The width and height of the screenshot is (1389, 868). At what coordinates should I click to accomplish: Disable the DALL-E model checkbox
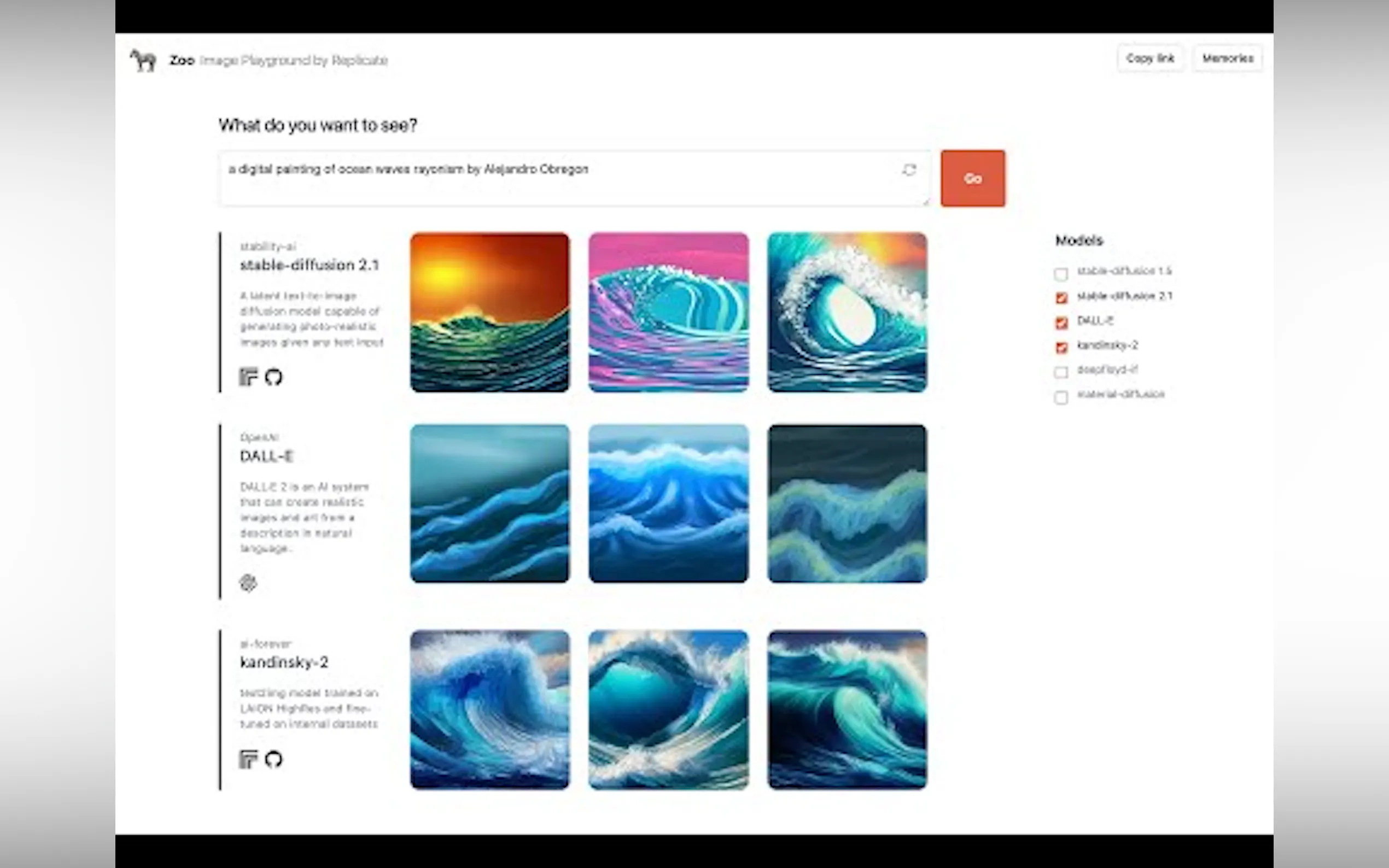click(1061, 322)
